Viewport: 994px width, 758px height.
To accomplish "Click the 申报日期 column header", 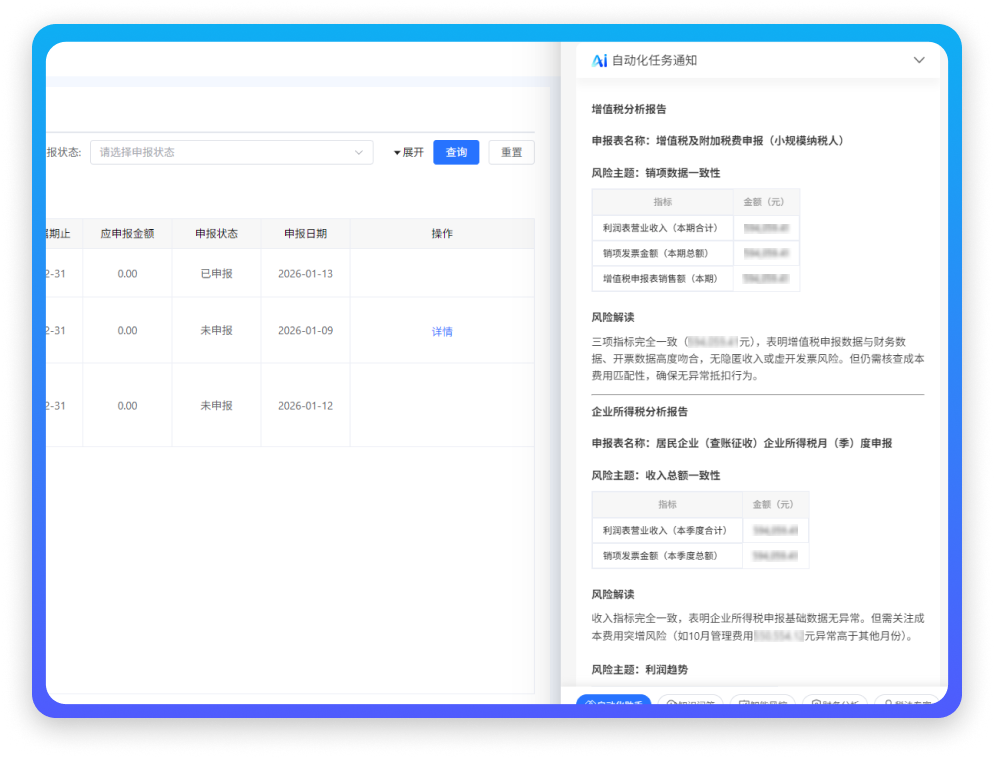I will (305, 234).
